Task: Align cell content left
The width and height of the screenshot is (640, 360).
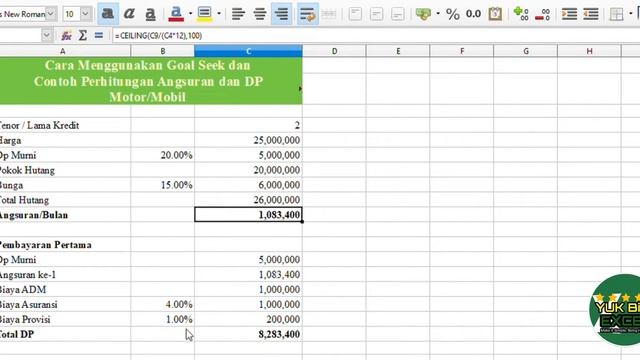Action: (x=238, y=14)
